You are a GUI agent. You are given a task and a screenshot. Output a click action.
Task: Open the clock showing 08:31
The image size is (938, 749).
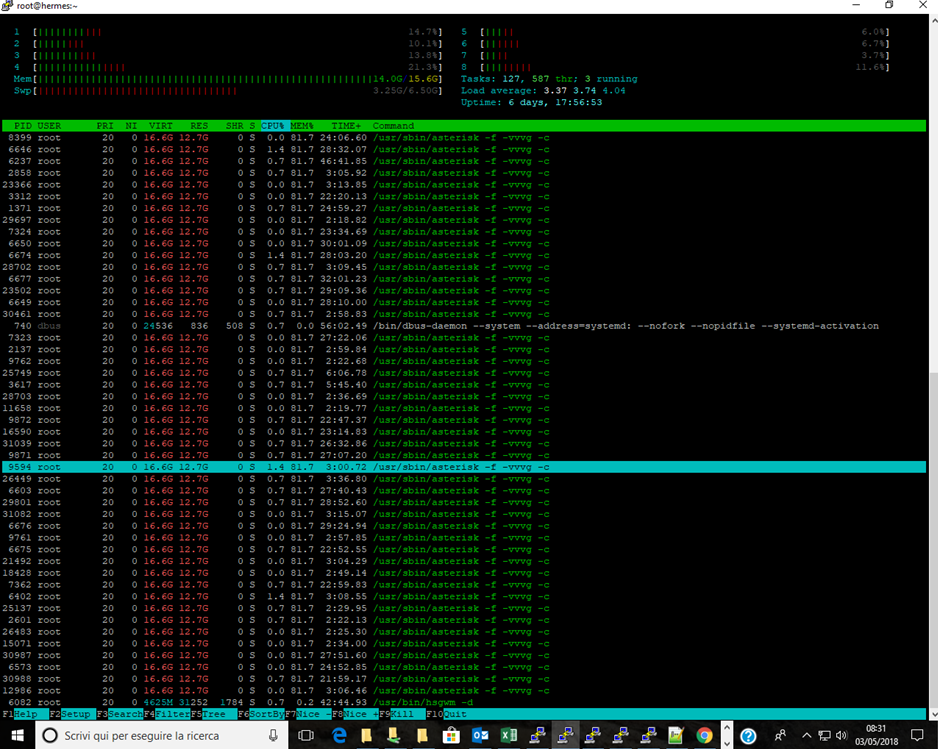[x=876, y=735]
